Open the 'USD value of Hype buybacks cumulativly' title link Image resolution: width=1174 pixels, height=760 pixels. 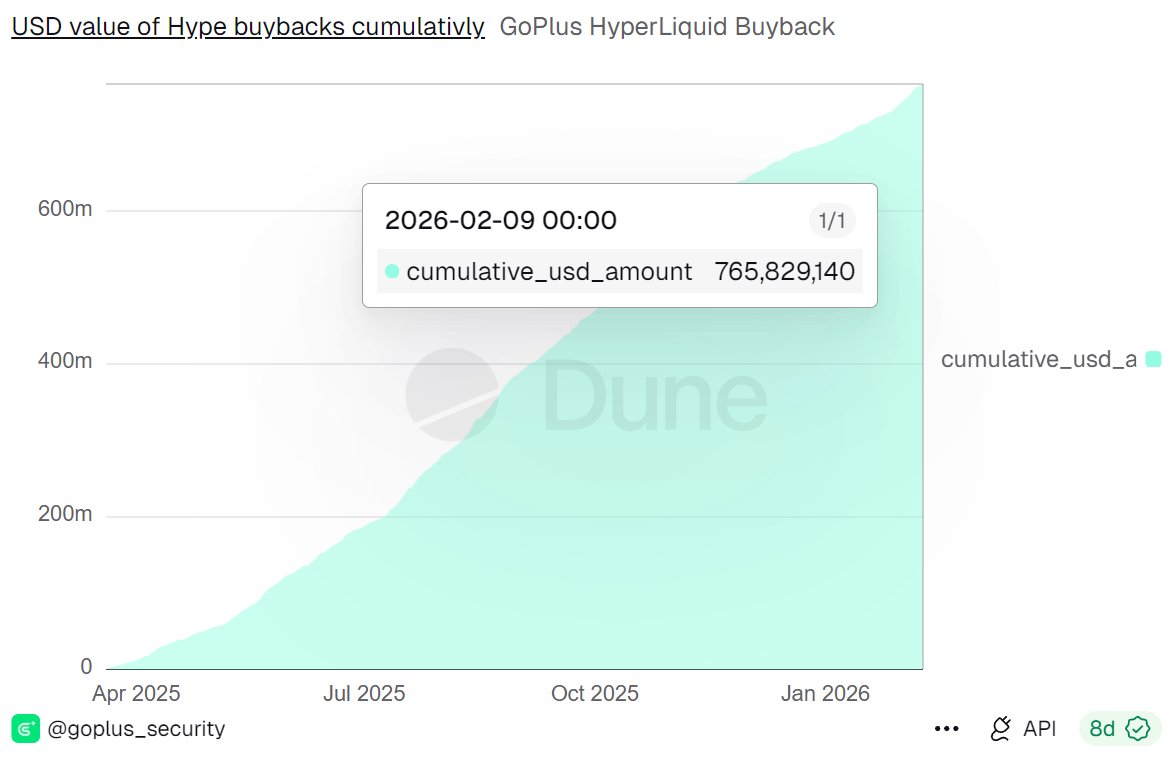(x=248, y=26)
